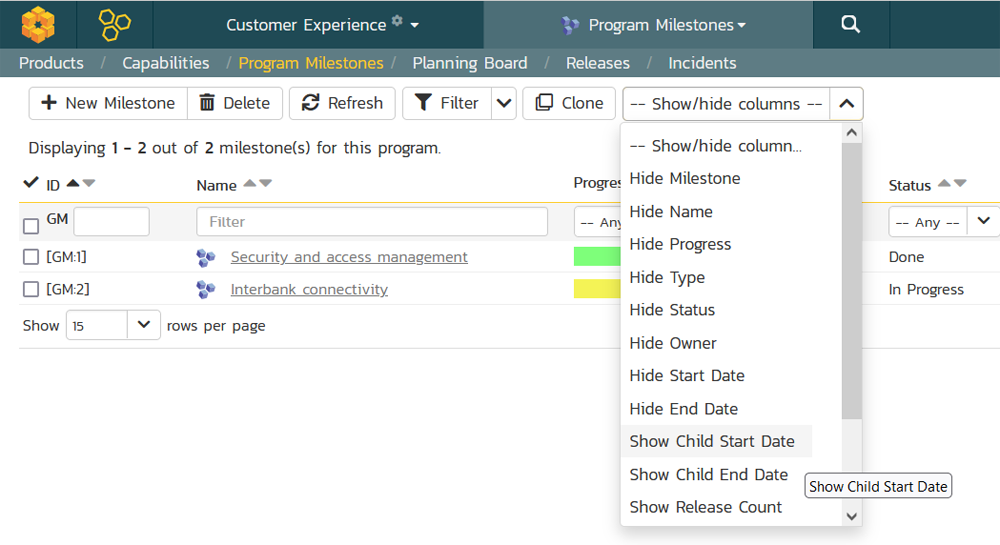Click milestone icon beside Interbank connectivity
The height and width of the screenshot is (545, 1000).
[206, 290]
